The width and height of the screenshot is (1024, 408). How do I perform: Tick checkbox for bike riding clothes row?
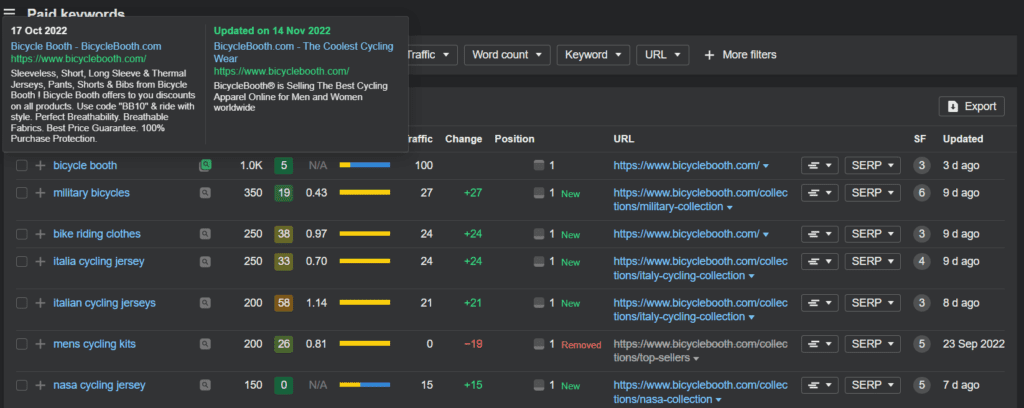click(22, 234)
